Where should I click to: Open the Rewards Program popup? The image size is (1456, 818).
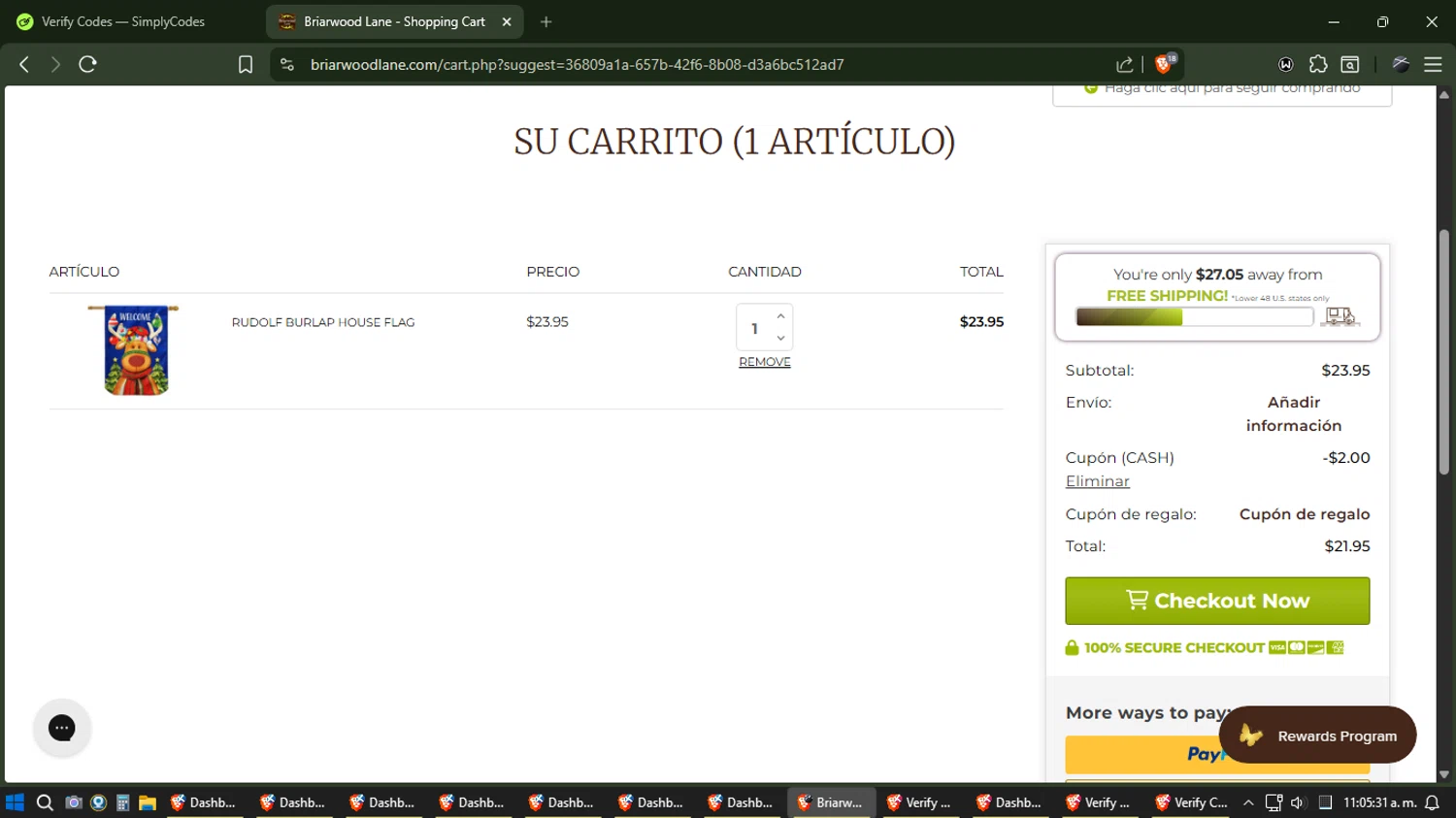pos(1317,736)
